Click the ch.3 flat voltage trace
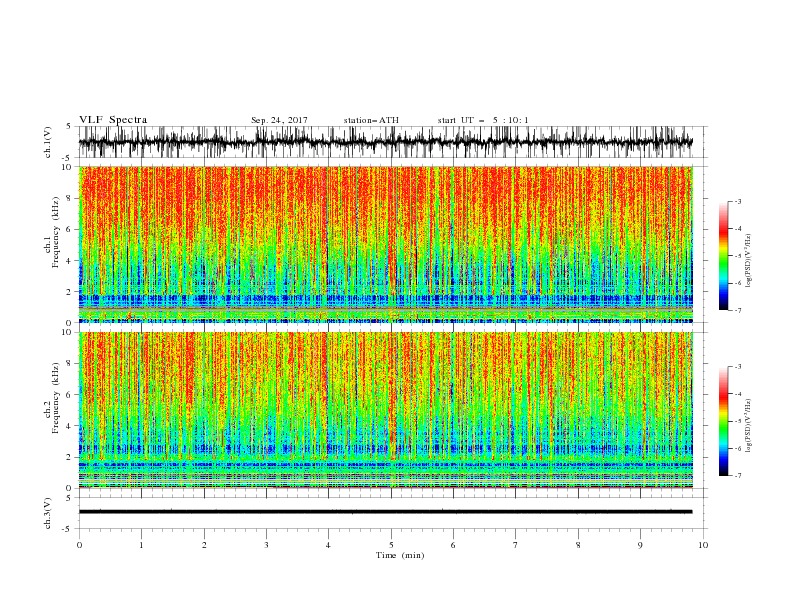The image size is (792, 612). [x=386, y=512]
